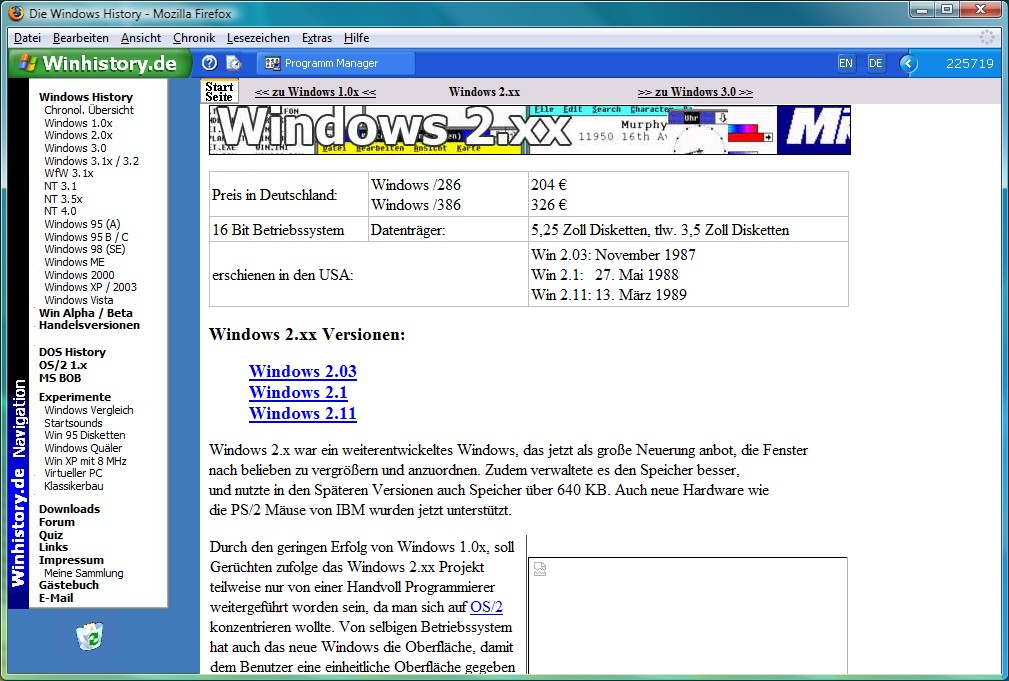Open Windows 2.0x in sidebar

tap(79, 135)
